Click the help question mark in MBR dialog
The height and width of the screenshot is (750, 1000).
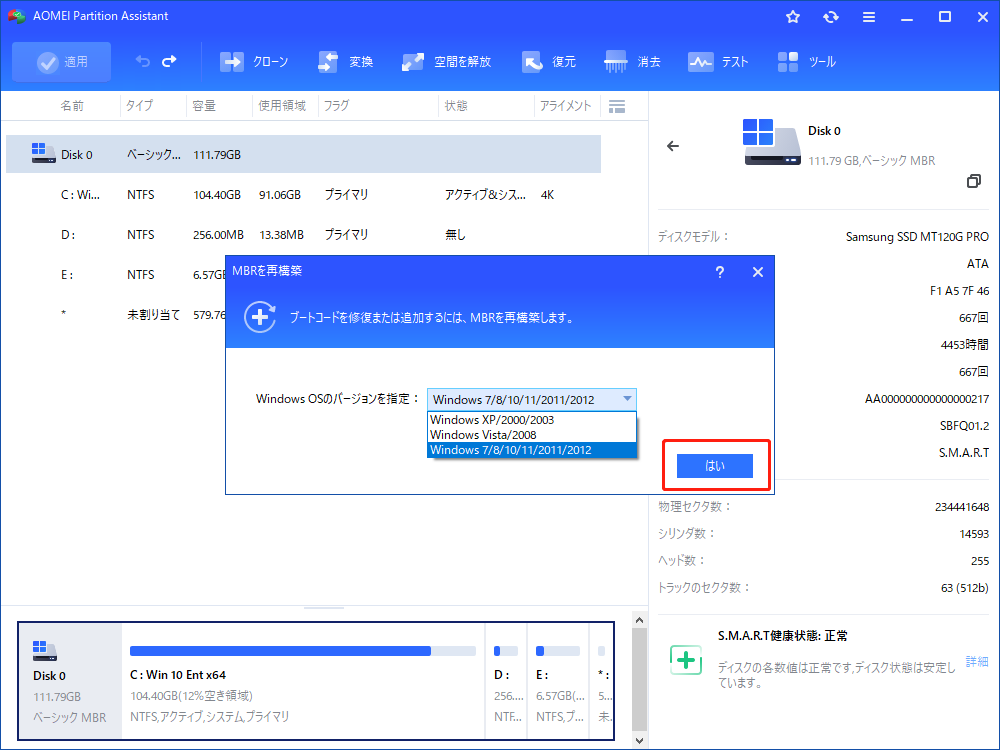720,272
